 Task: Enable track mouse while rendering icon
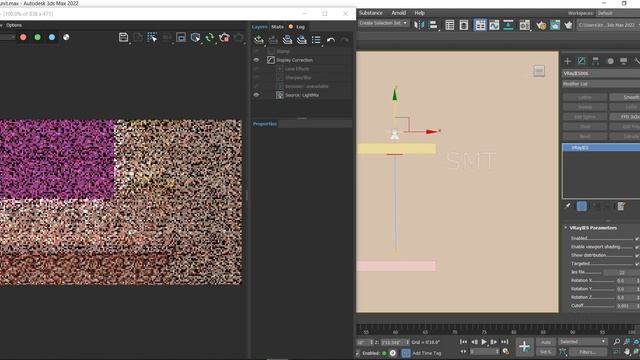tap(152, 38)
